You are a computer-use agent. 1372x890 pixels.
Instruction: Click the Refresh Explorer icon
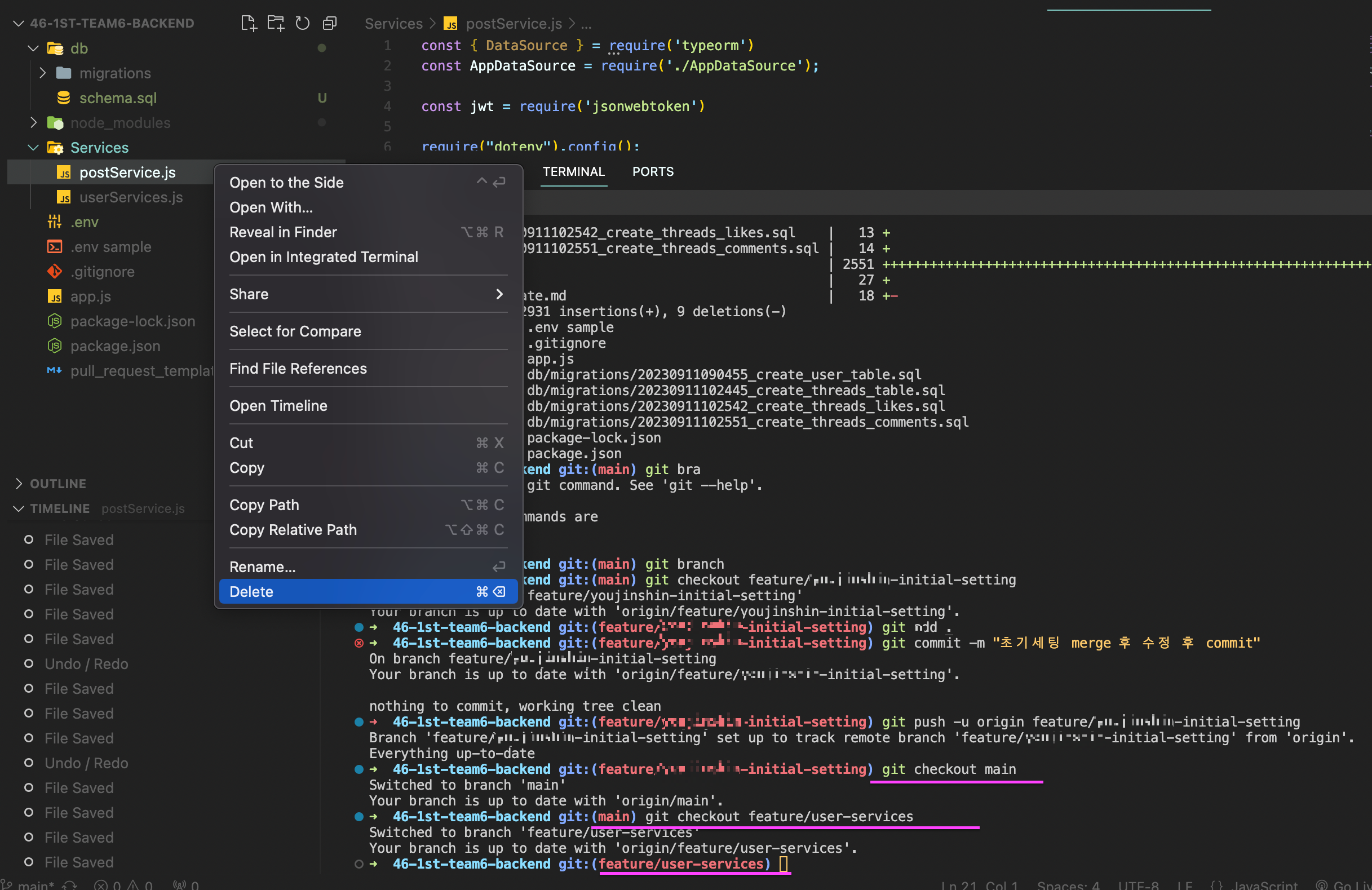[303, 23]
